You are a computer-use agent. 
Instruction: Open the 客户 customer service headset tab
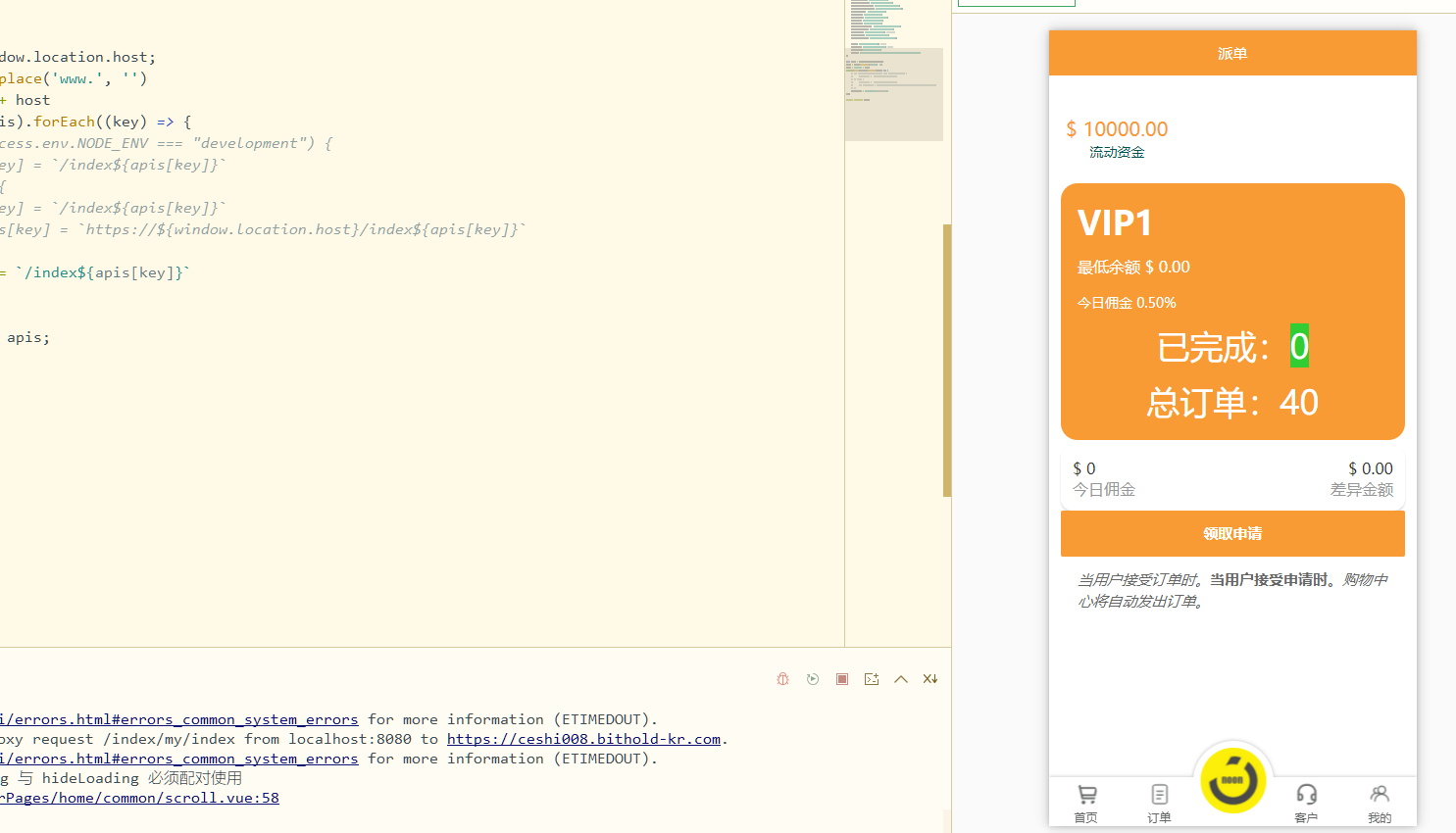pyautogui.click(x=1306, y=803)
